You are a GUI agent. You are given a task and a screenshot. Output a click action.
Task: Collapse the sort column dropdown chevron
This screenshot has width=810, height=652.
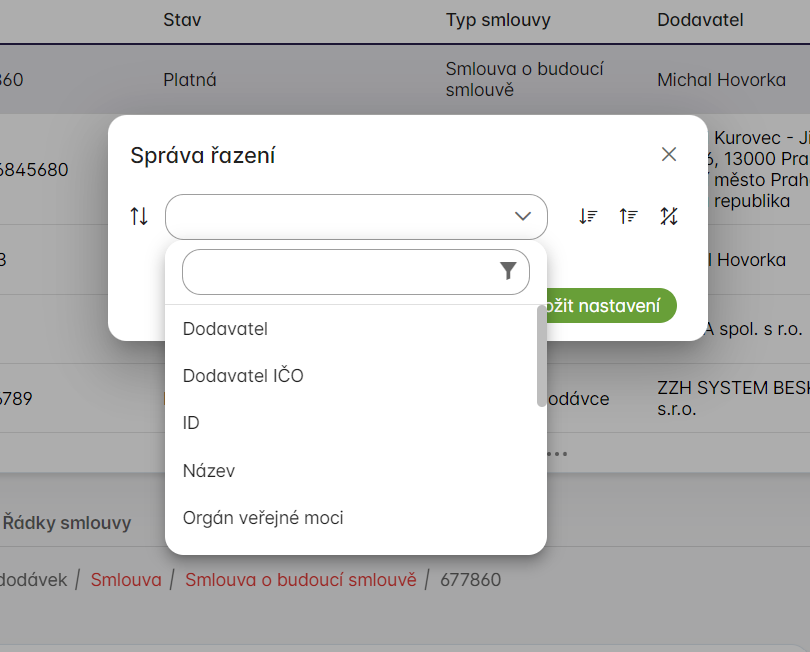pyautogui.click(x=523, y=216)
